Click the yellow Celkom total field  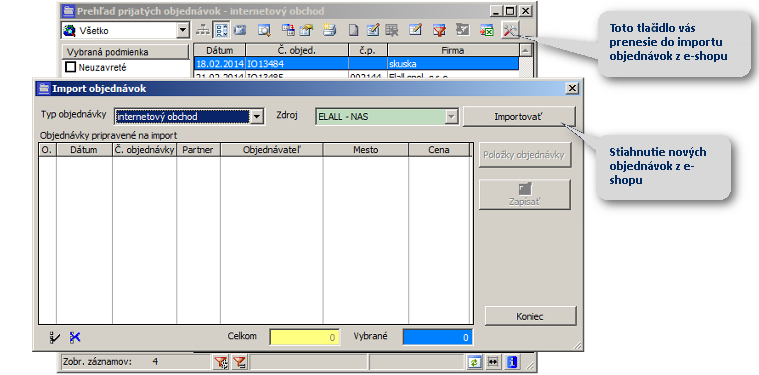(305, 337)
